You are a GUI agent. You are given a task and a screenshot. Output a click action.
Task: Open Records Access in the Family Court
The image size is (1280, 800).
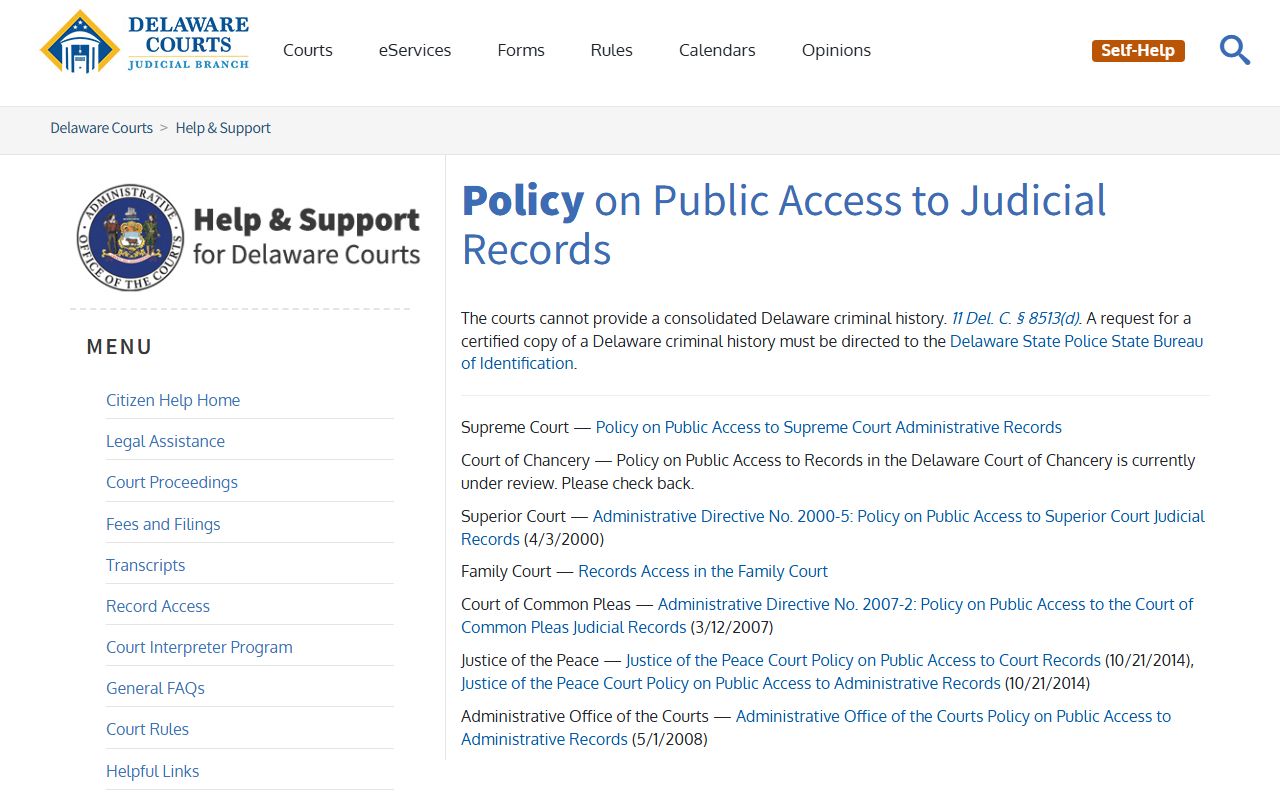coord(703,571)
